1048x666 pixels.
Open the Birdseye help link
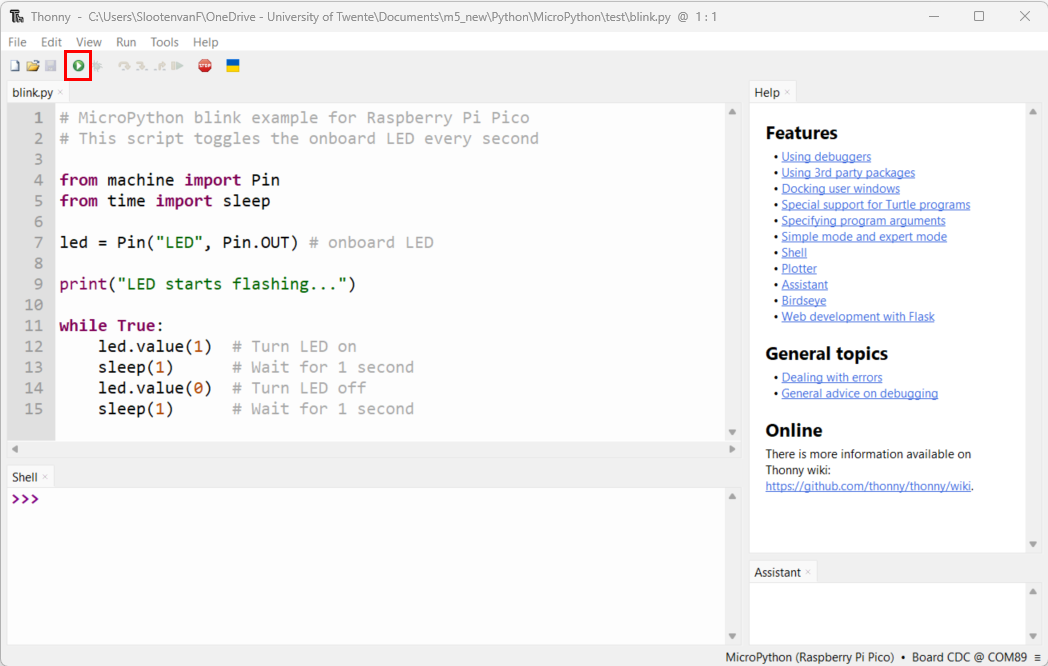(804, 301)
